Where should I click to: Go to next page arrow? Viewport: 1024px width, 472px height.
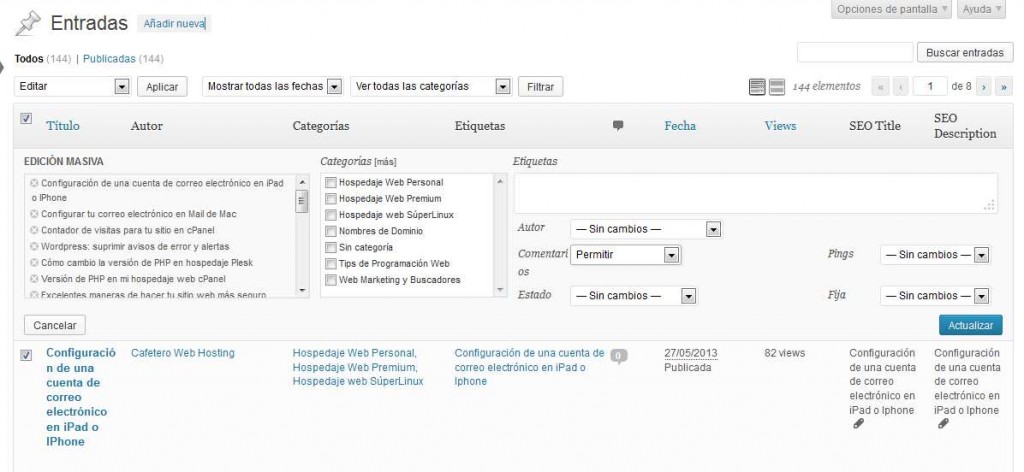(x=984, y=86)
